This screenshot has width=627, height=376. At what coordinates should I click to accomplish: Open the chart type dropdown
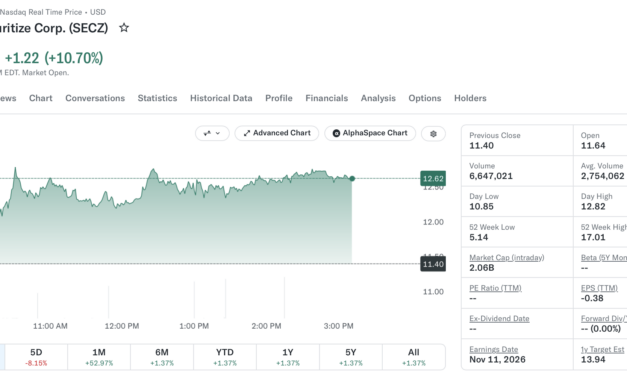pyautogui.click(x=212, y=133)
